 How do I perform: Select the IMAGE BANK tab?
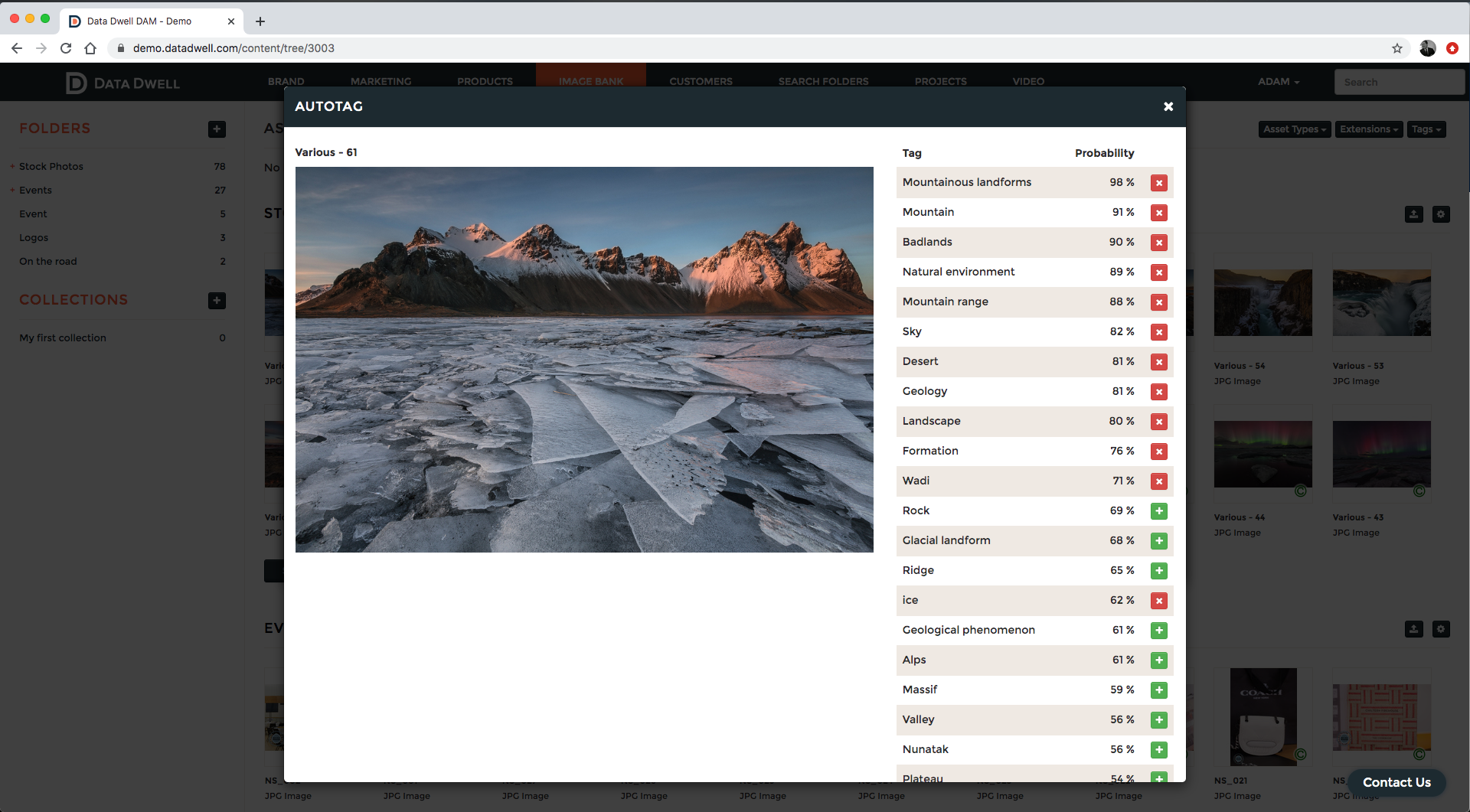click(590, 81)
